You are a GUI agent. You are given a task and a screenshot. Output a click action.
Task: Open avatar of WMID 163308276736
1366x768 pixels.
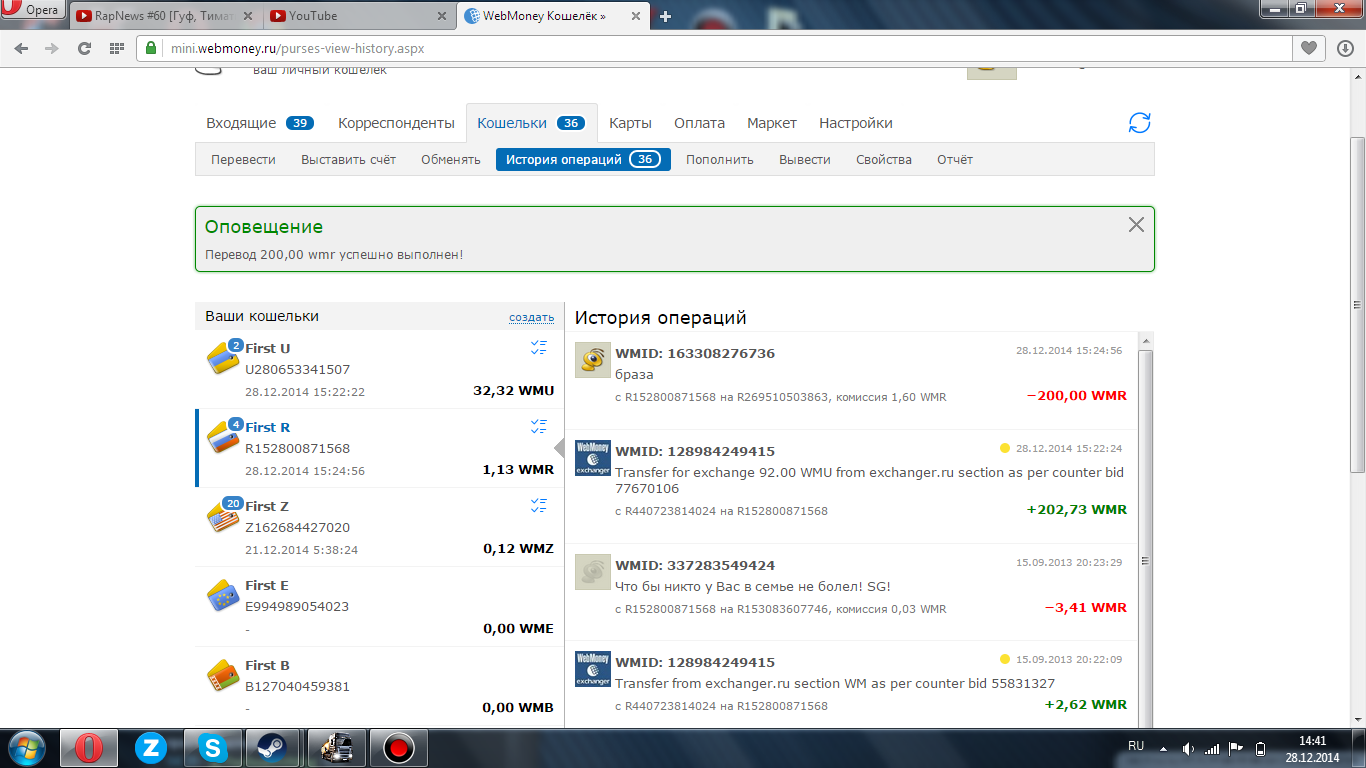(x=593, y=360)
